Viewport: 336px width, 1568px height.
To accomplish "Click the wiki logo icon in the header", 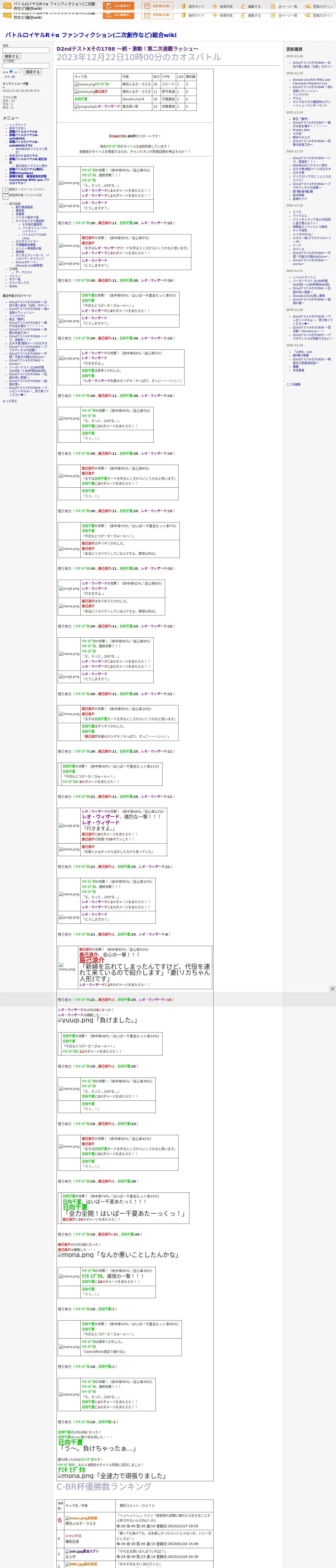I will [x=7, y=5].
